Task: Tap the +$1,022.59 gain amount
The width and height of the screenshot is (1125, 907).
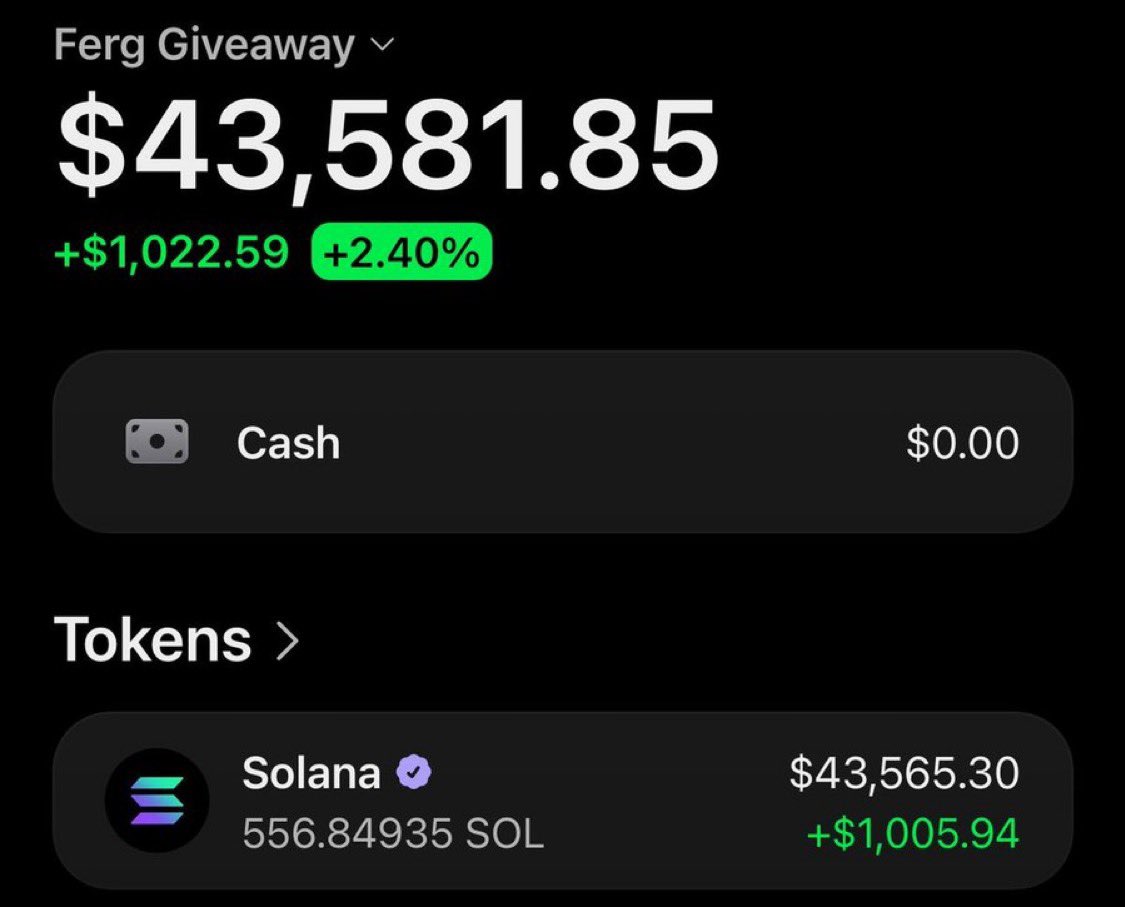Action: (171, 252)
